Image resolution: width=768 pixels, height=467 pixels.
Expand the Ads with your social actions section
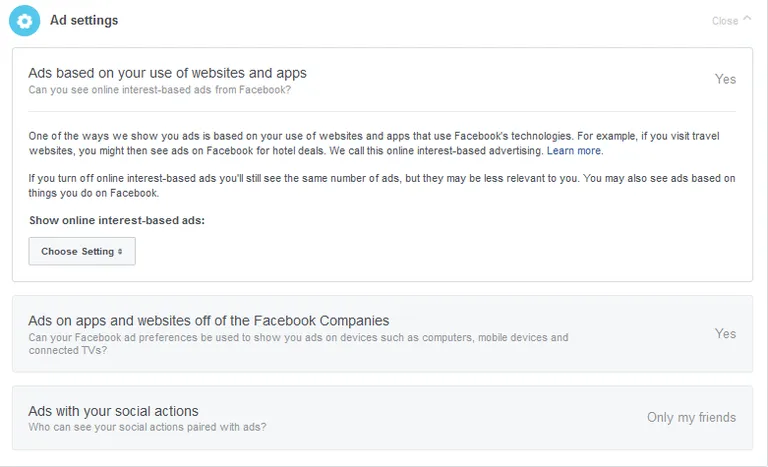click(383, 418)
